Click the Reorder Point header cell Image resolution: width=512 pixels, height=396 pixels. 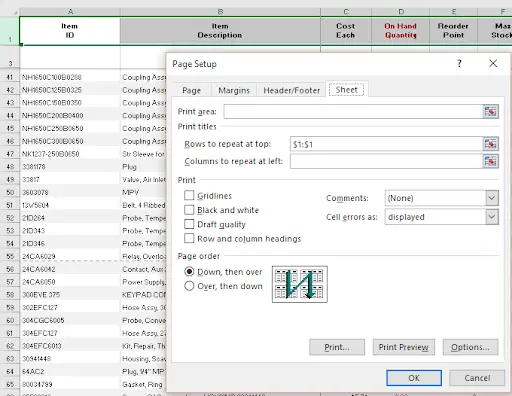453,31
